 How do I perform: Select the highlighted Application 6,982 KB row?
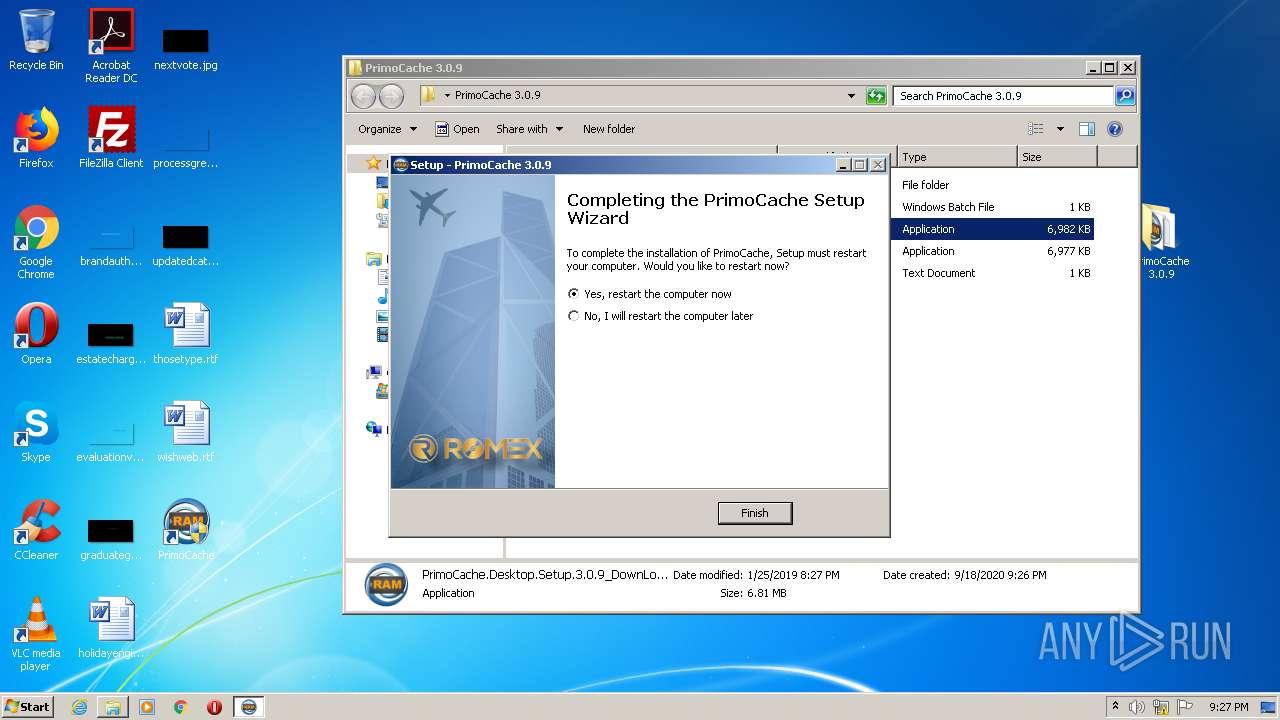[x=992, y=229]
